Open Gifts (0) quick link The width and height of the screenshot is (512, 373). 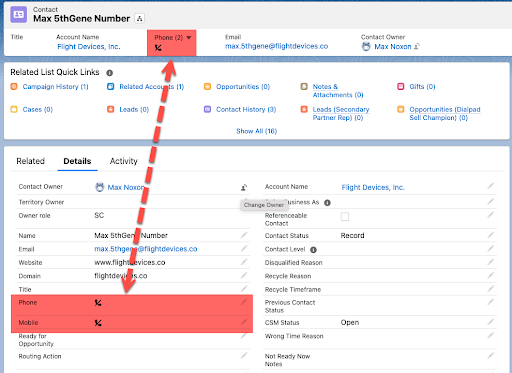(x=422, y=87)
